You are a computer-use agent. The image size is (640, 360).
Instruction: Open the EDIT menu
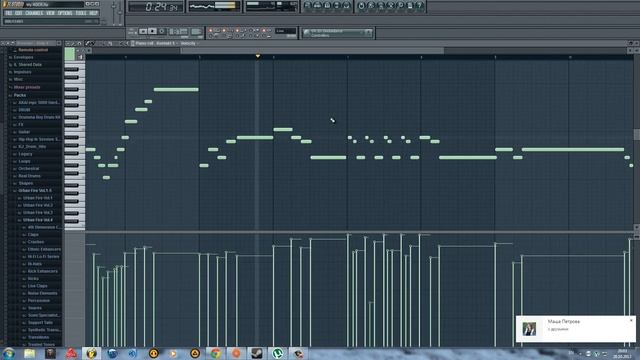pyautogui.click(x=19, y=13)
